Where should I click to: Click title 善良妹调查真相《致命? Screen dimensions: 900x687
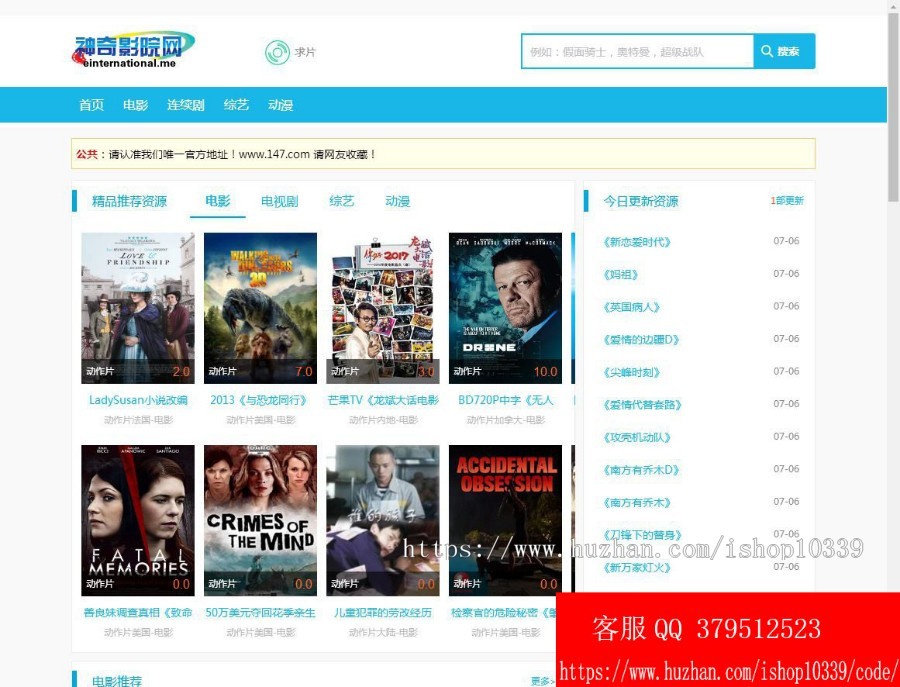tap(138, 612)
